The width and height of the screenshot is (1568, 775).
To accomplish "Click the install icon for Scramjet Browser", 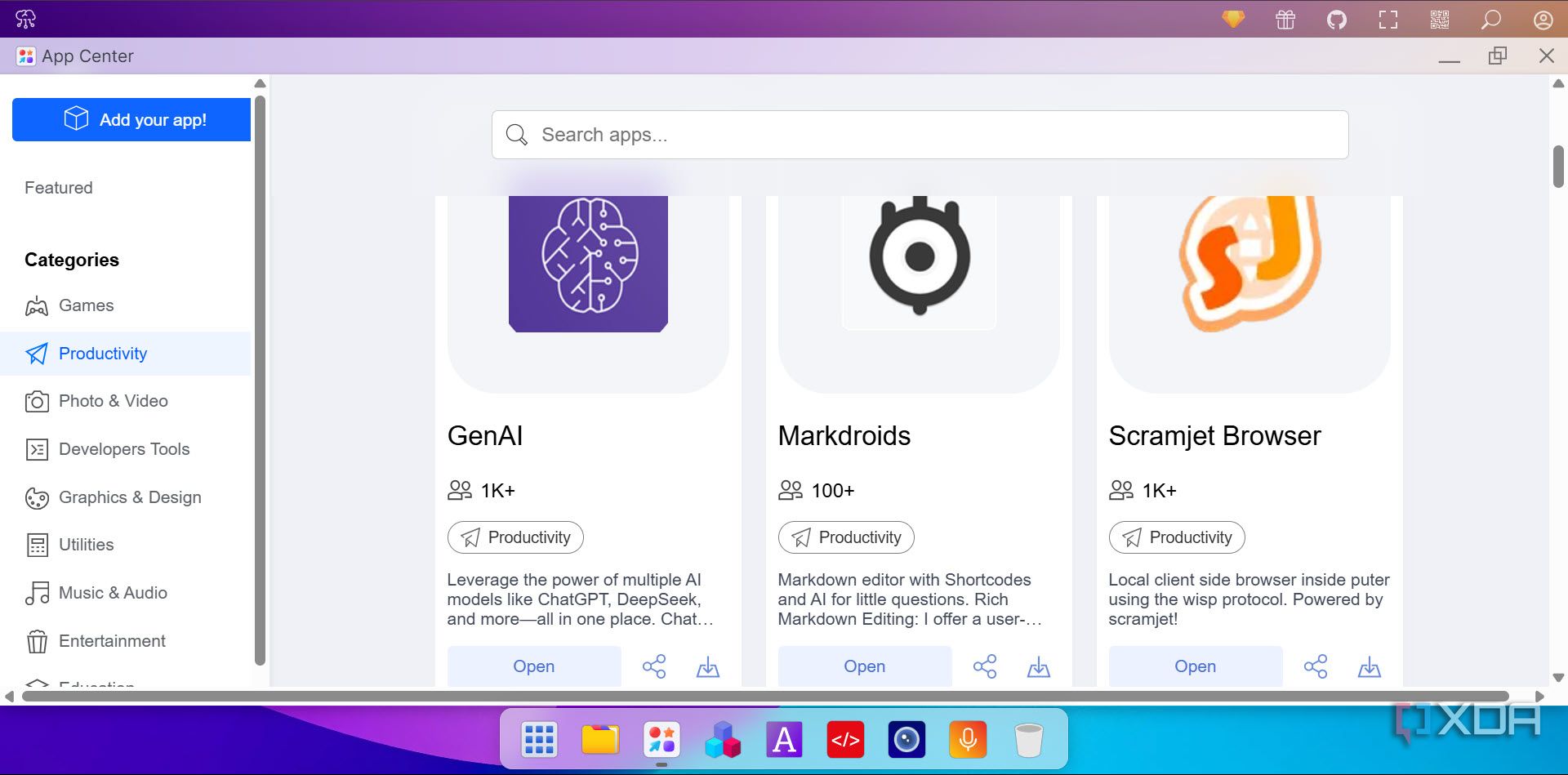I will (x=1370, y=667).
